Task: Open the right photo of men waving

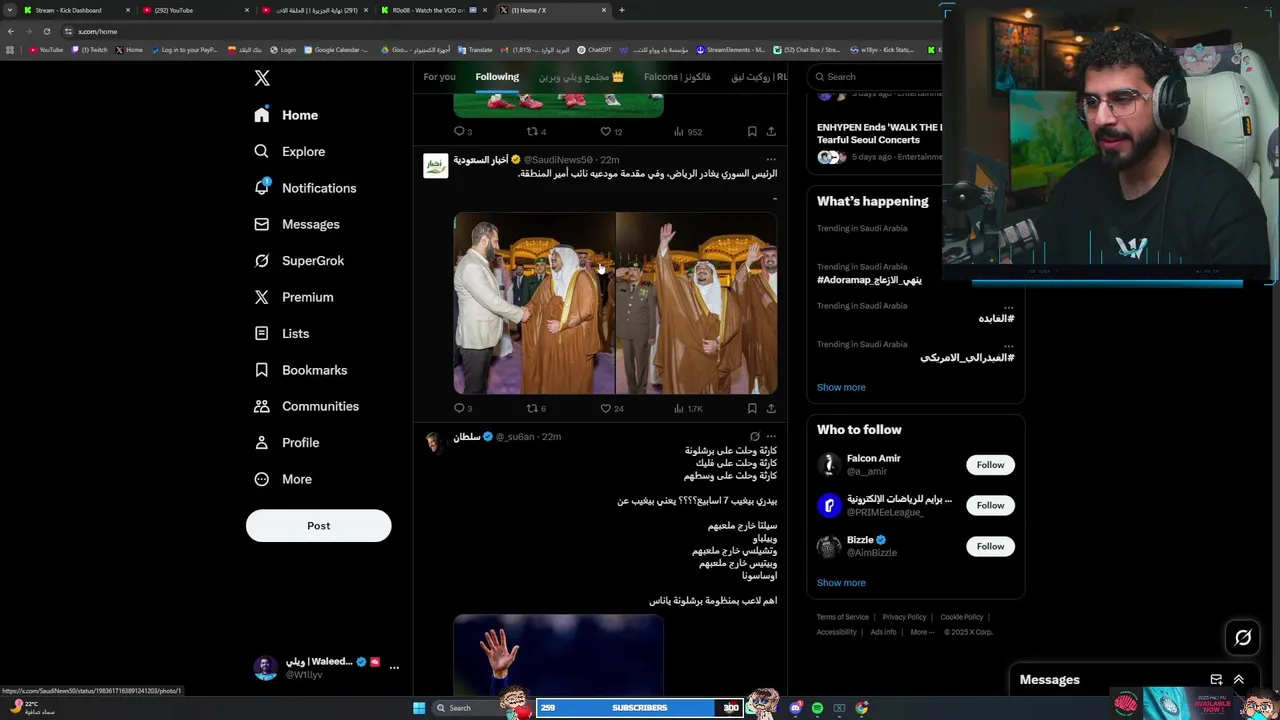Action: click(x=697, y=303)
